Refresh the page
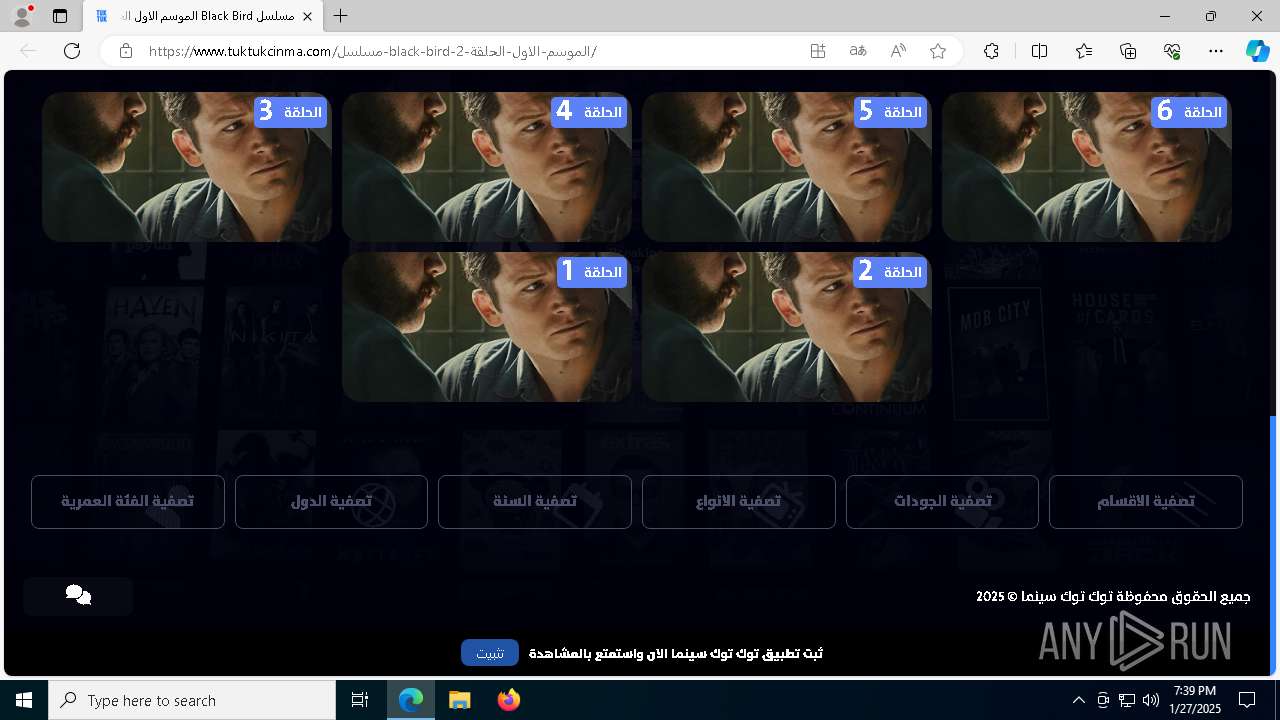 (x=72, y=51)
